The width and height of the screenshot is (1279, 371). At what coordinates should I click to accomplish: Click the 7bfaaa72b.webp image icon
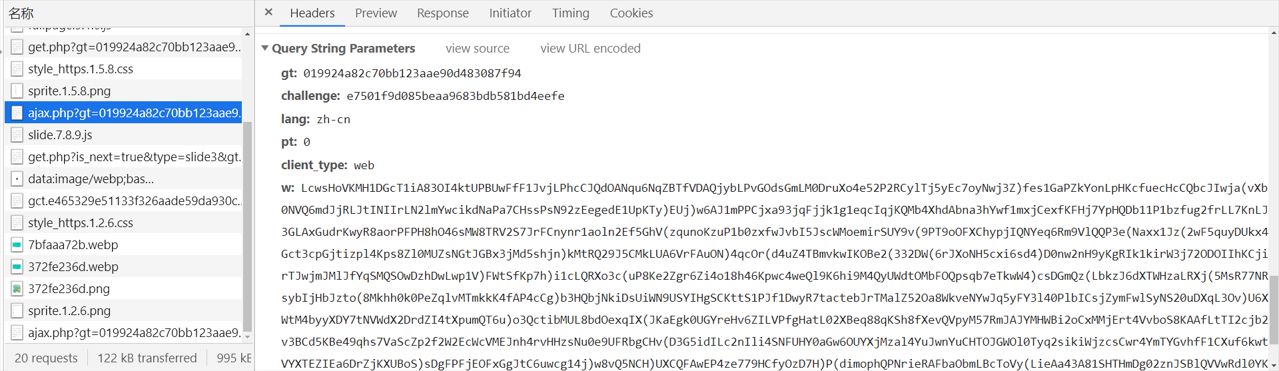[x=17, y=245]
